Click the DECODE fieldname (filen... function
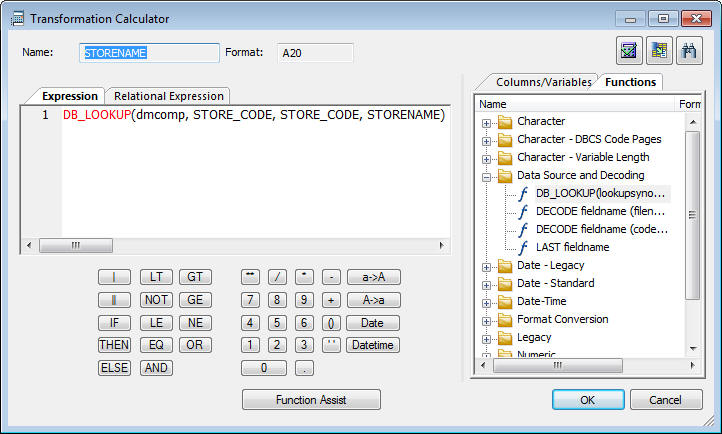This screenshot has height=434, width=722. coord(600,211)
